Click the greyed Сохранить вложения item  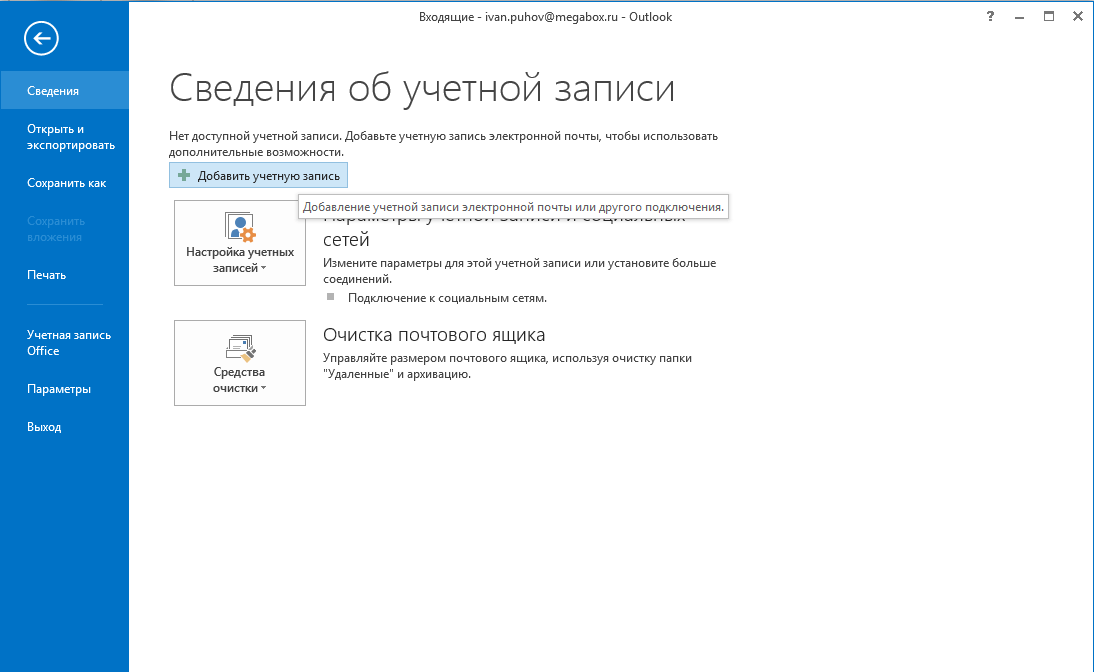pyautogui.click(x=56, y=229)
